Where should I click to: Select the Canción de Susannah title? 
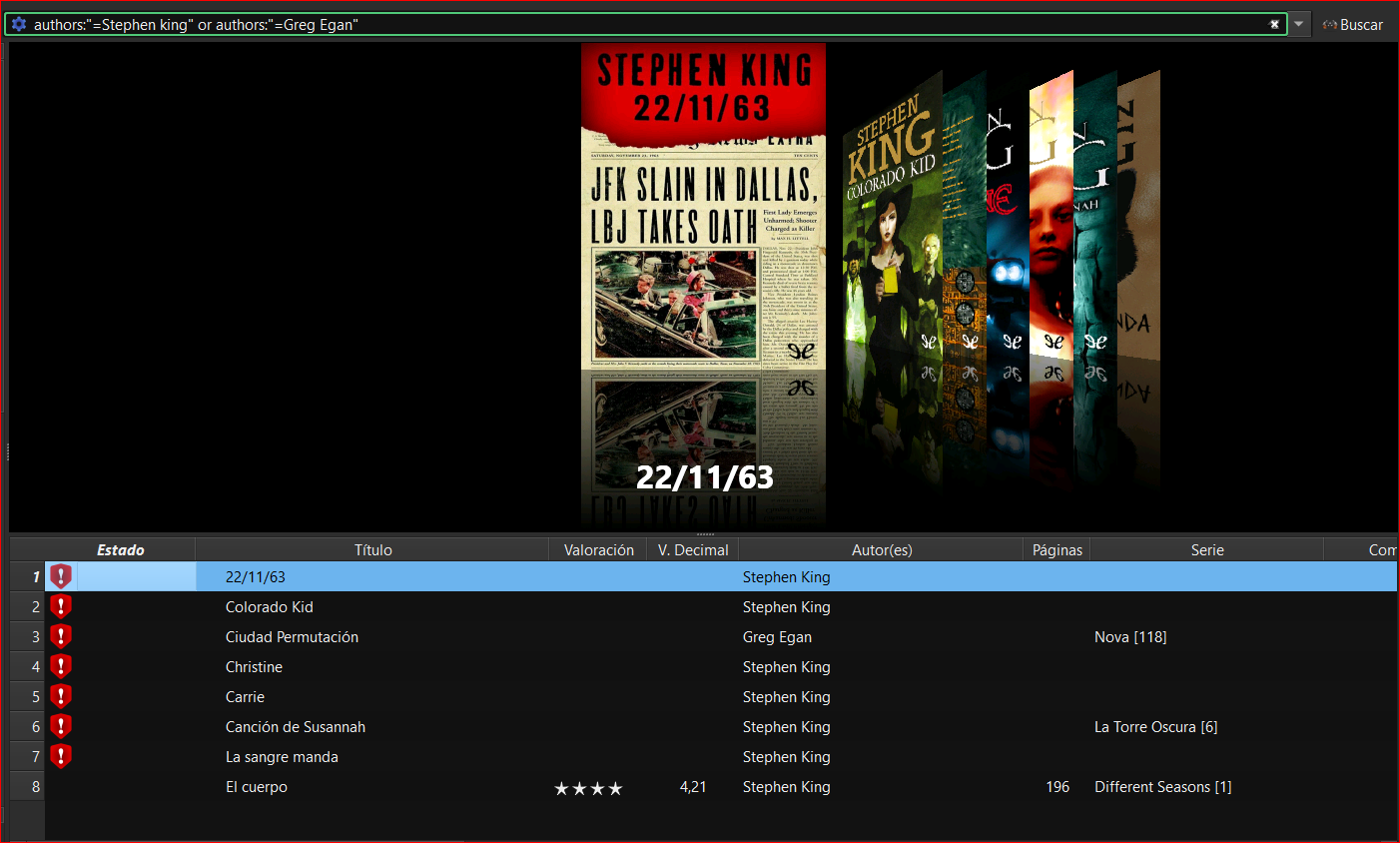(296, 727)
